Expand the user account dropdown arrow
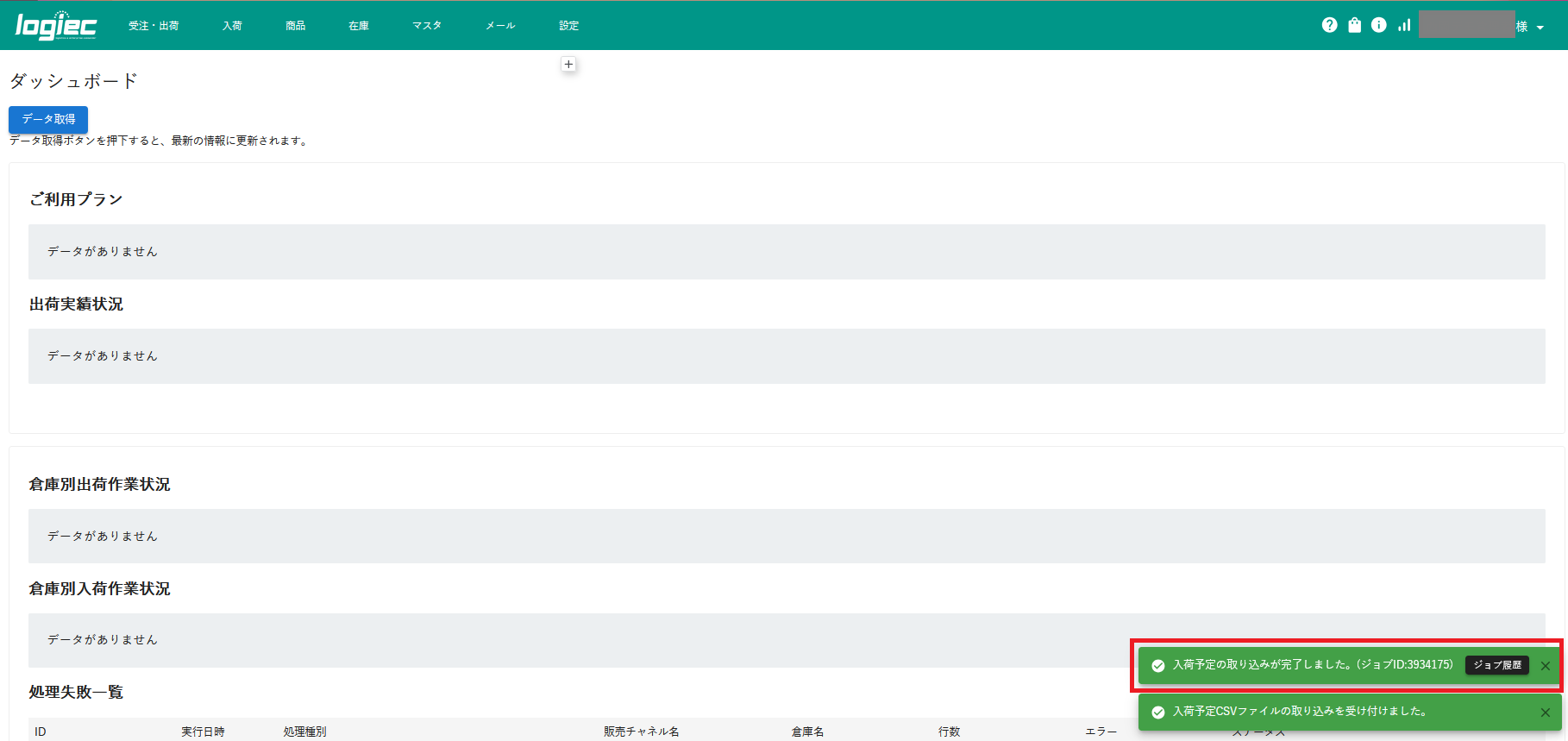 point(1540,28)
